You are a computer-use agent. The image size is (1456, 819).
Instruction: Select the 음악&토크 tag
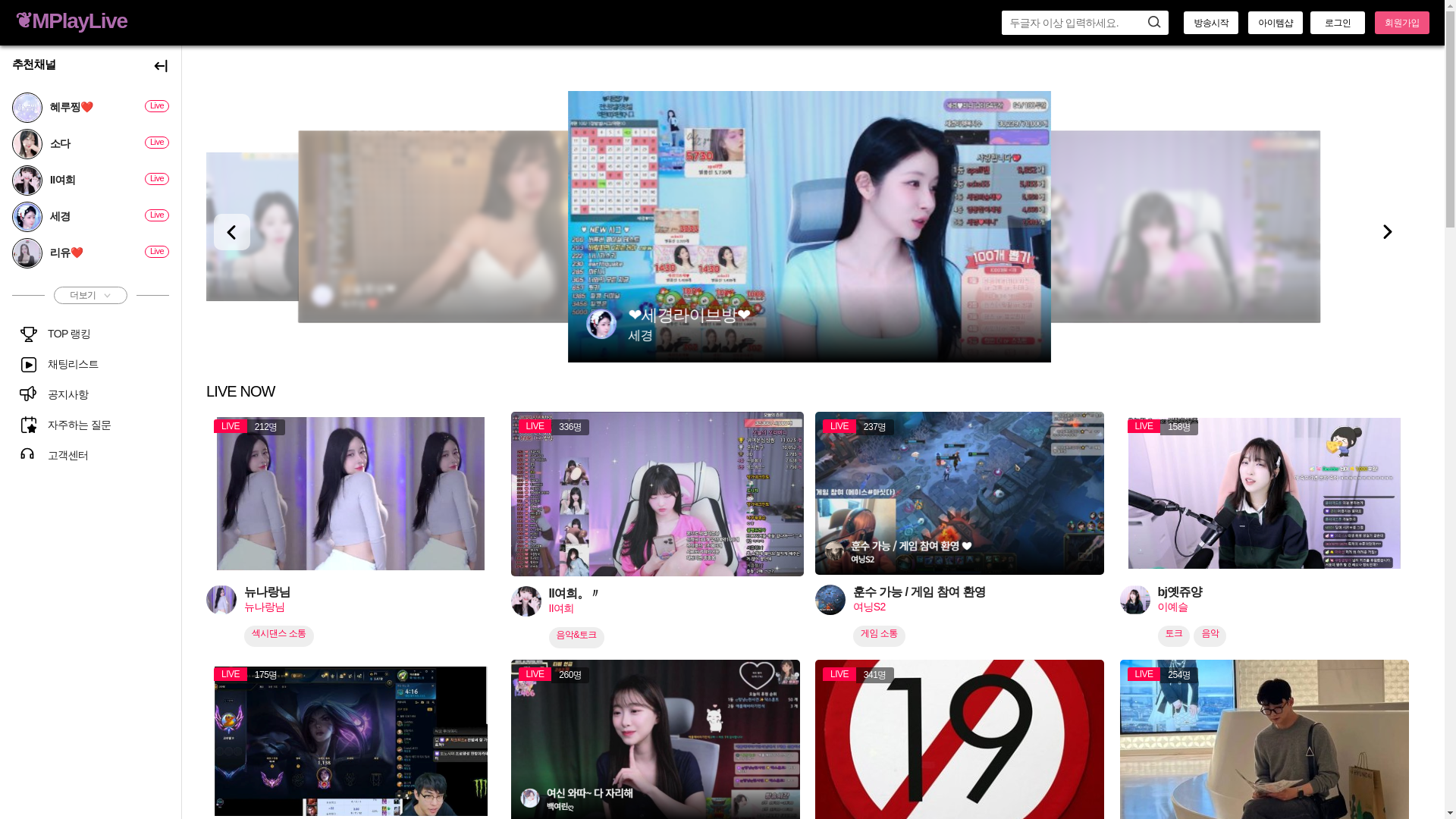[576, 636]
